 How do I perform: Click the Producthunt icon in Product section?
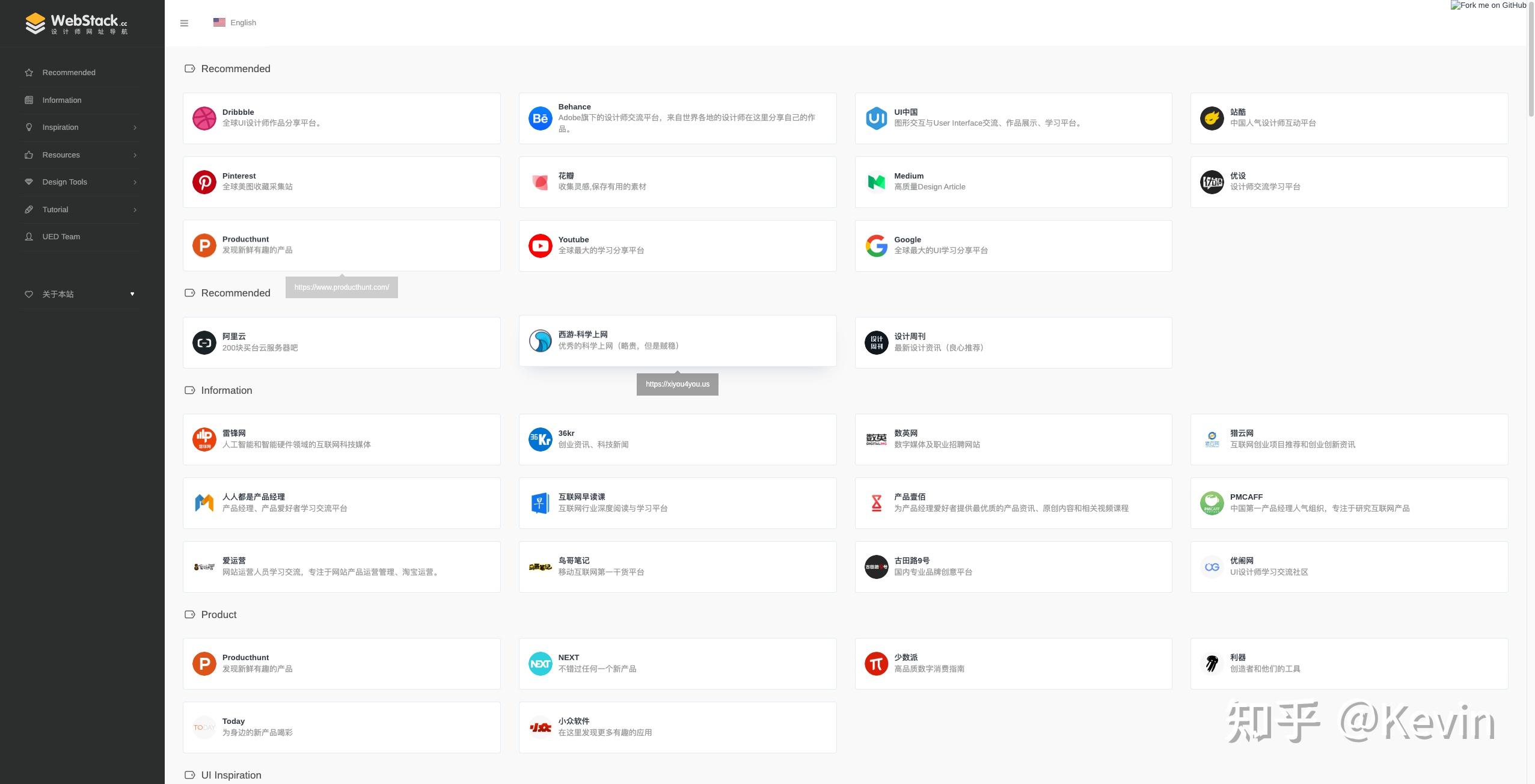pyautogui.click(x=204, y=663)
